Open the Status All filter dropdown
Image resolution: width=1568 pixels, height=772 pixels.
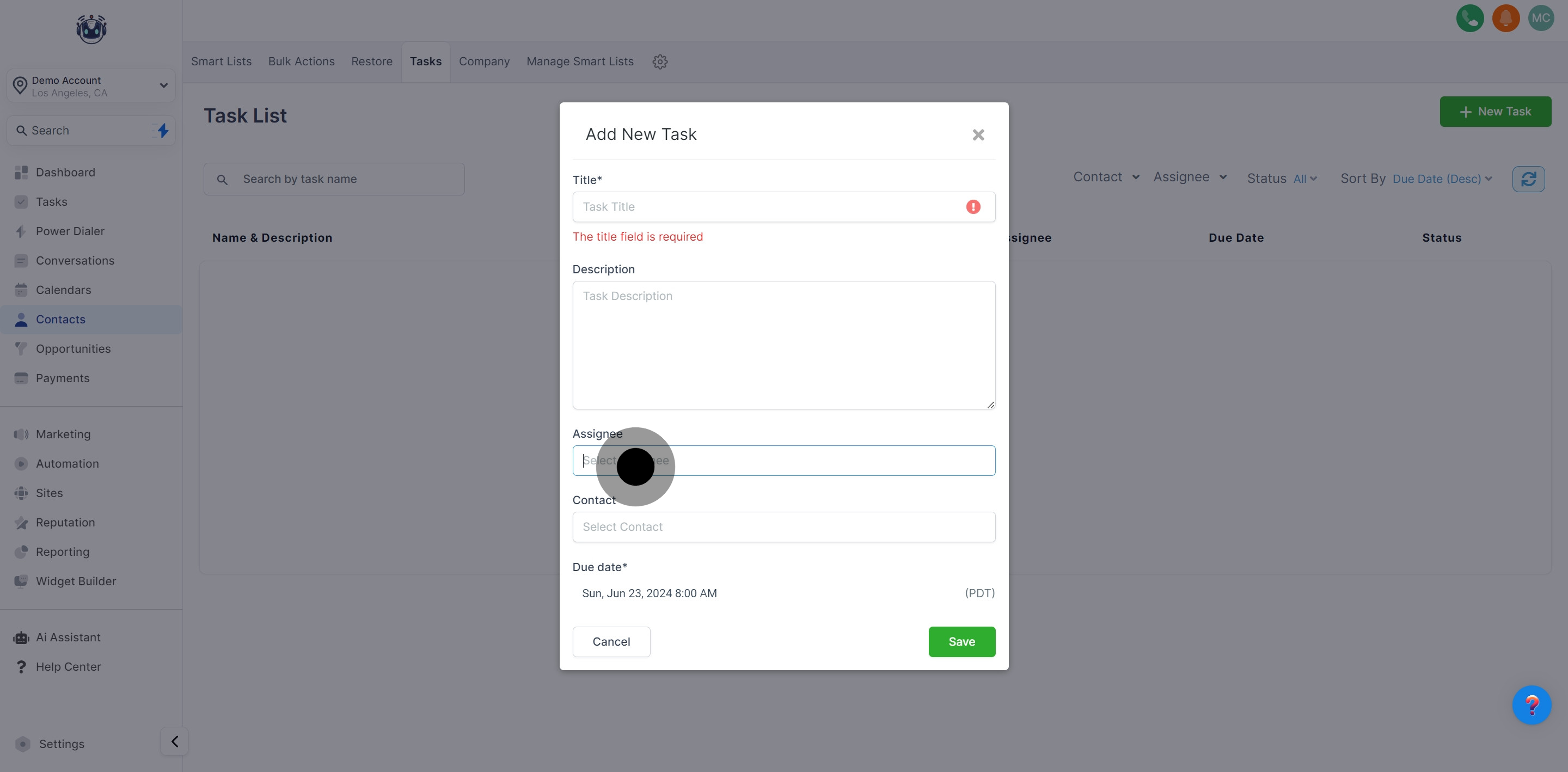[x=1304, y=179]
